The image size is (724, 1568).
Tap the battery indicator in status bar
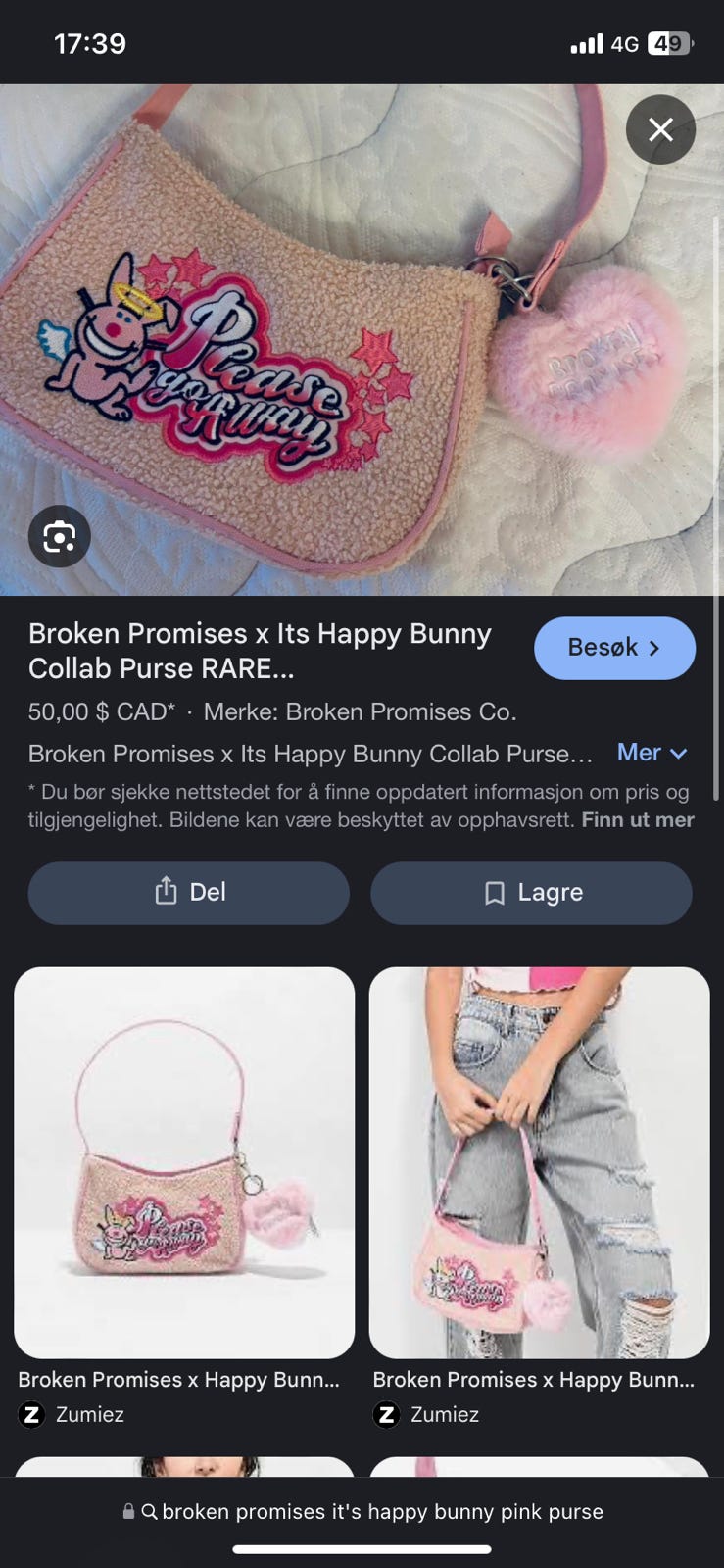[x=671, y=44]
